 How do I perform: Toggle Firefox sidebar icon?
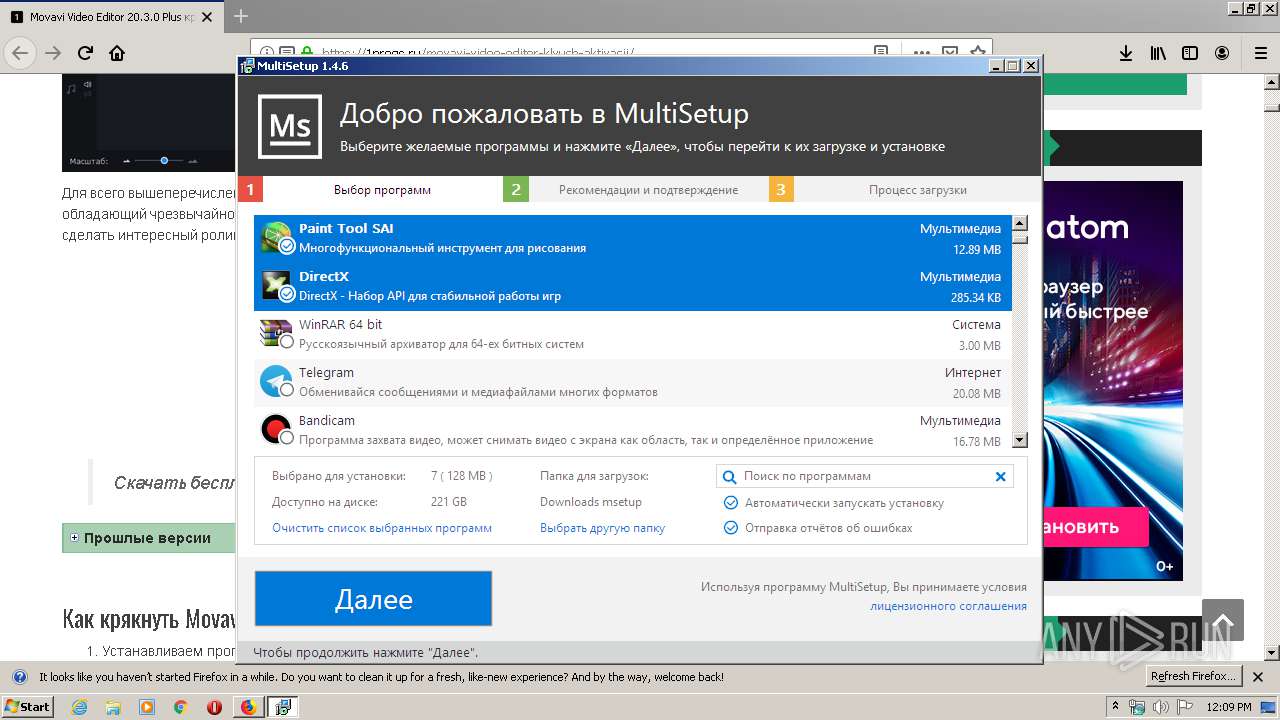(1190, 53)
